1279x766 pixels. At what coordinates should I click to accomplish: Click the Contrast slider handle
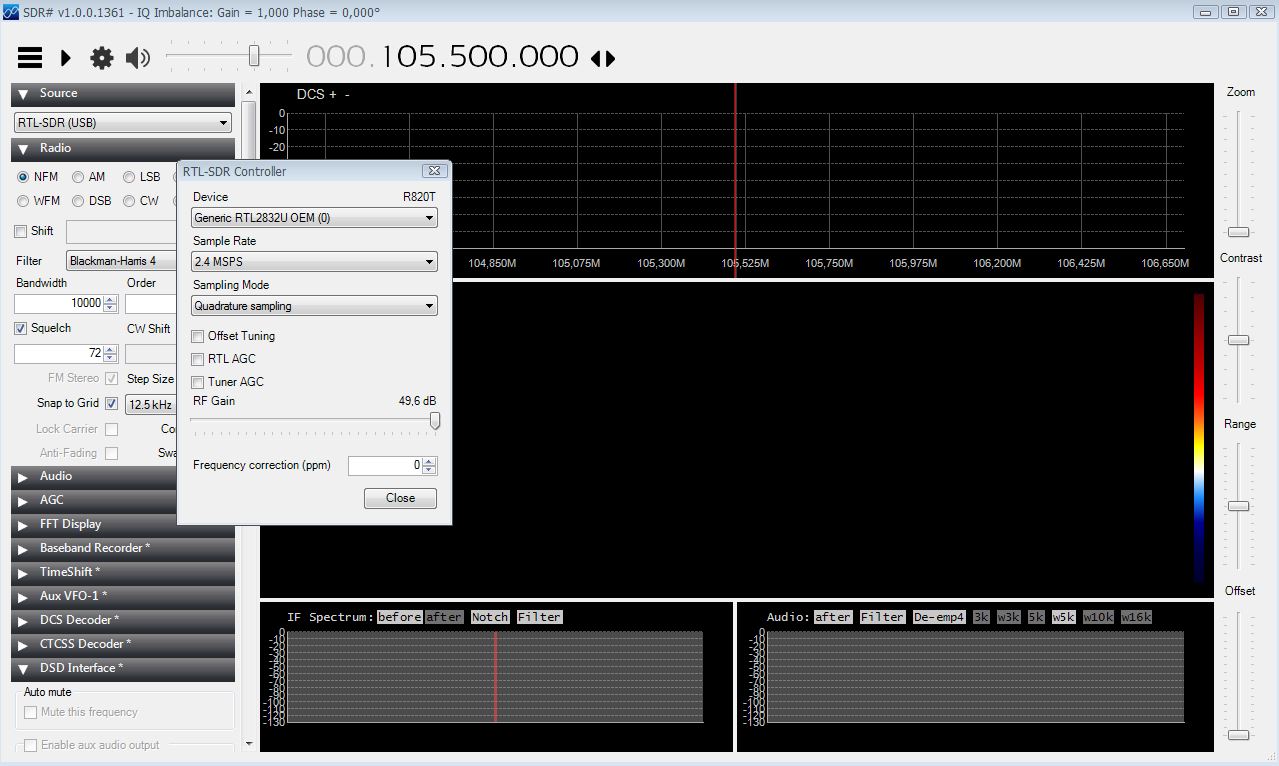pyautogui.click(x=1239, y=340)
